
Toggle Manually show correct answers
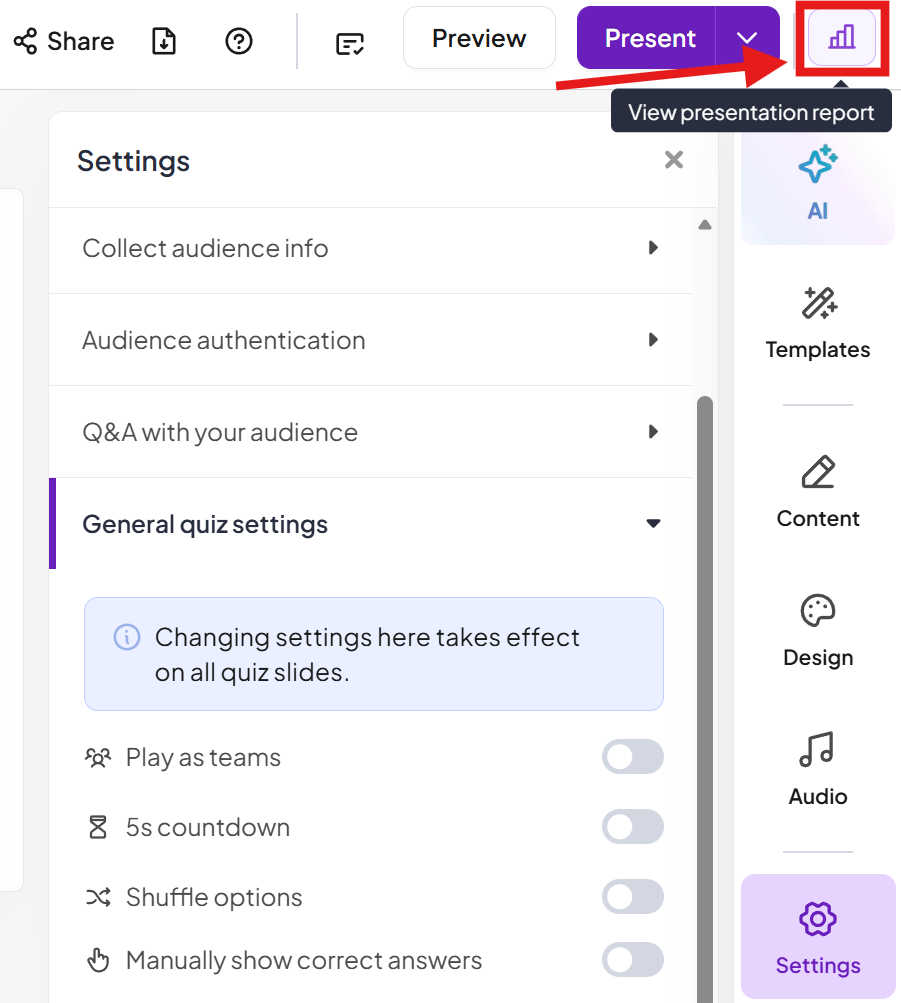click(x=632, y=960)
